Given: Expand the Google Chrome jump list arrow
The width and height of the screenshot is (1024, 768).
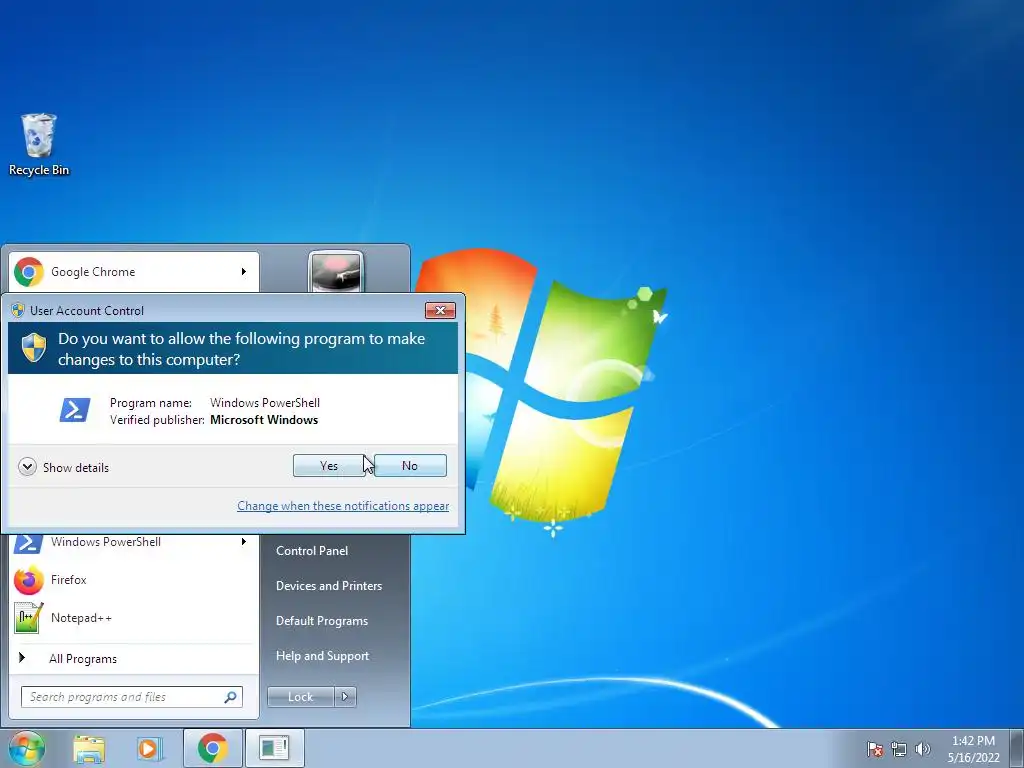Looking at the screenshot, I should tap(244, 271).
